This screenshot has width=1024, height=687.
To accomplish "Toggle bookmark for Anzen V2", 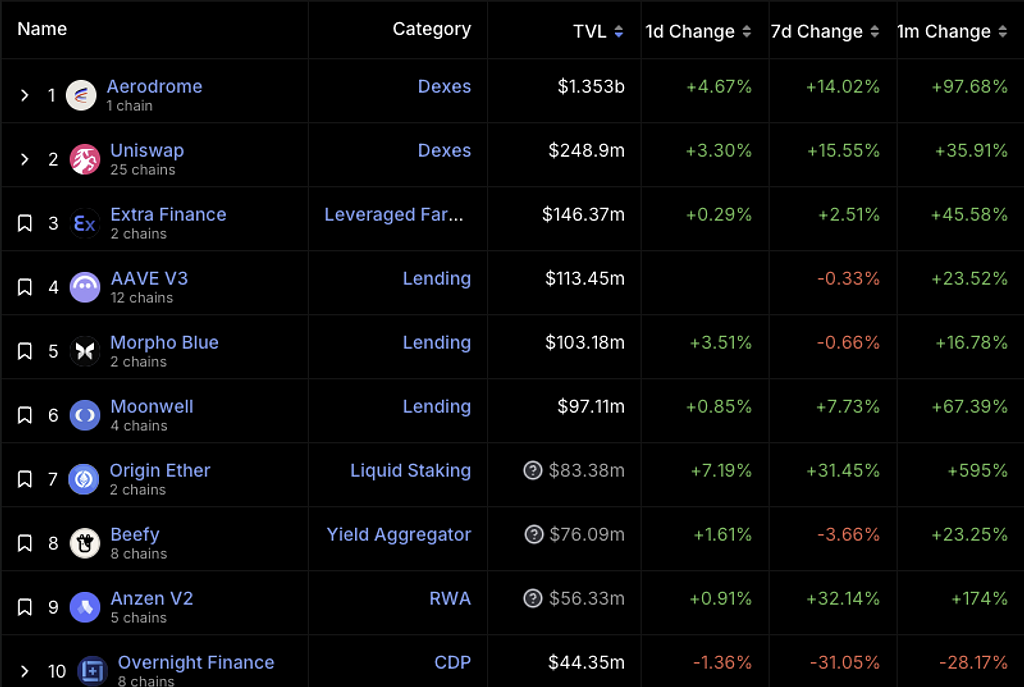I will [25, 607].
